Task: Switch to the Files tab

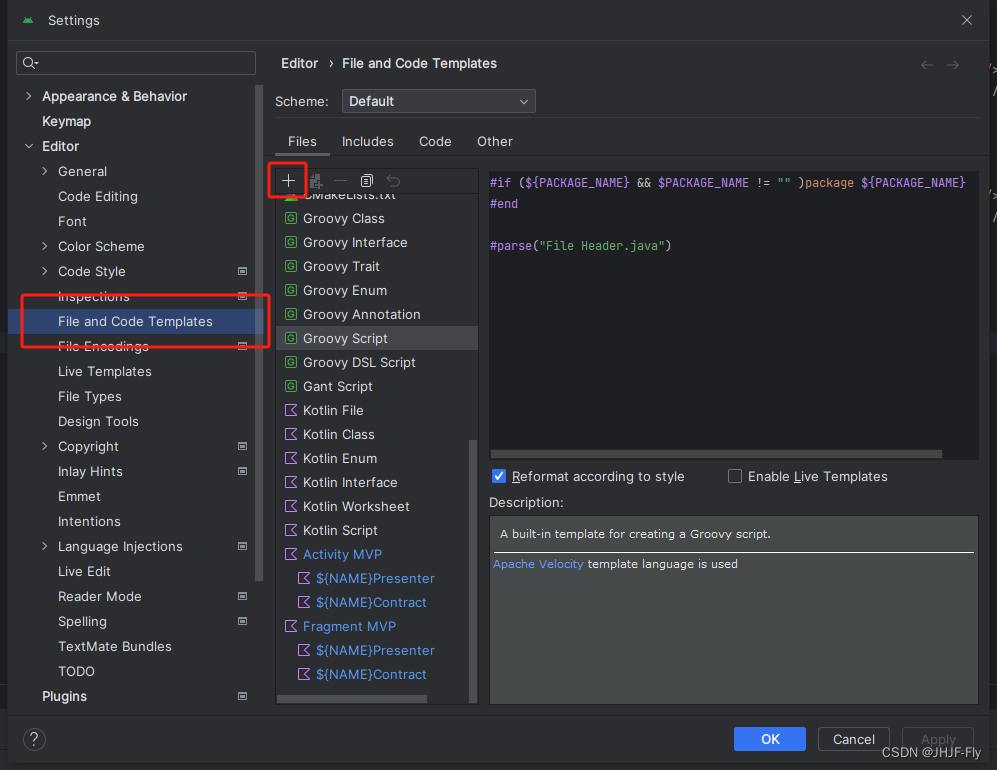Action: pyautogui.click(x=302, y=141)
